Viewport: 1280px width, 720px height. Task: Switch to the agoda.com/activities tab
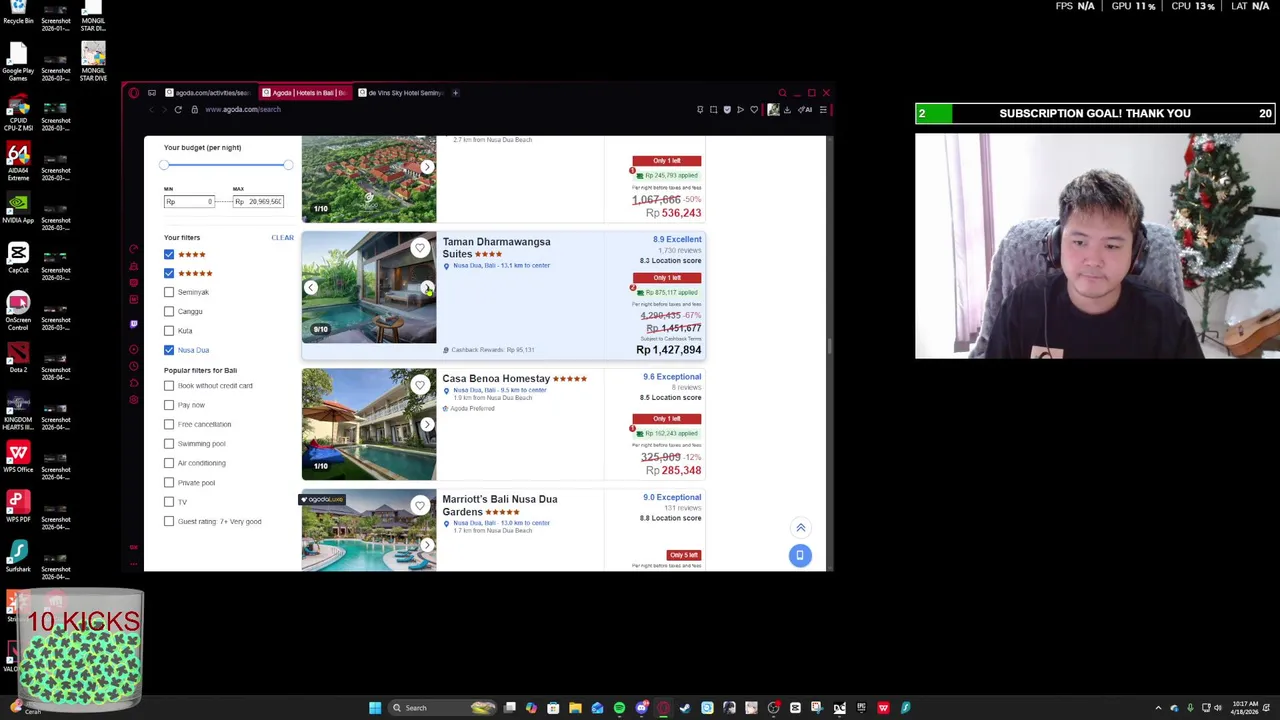click(x=208, y=93)
